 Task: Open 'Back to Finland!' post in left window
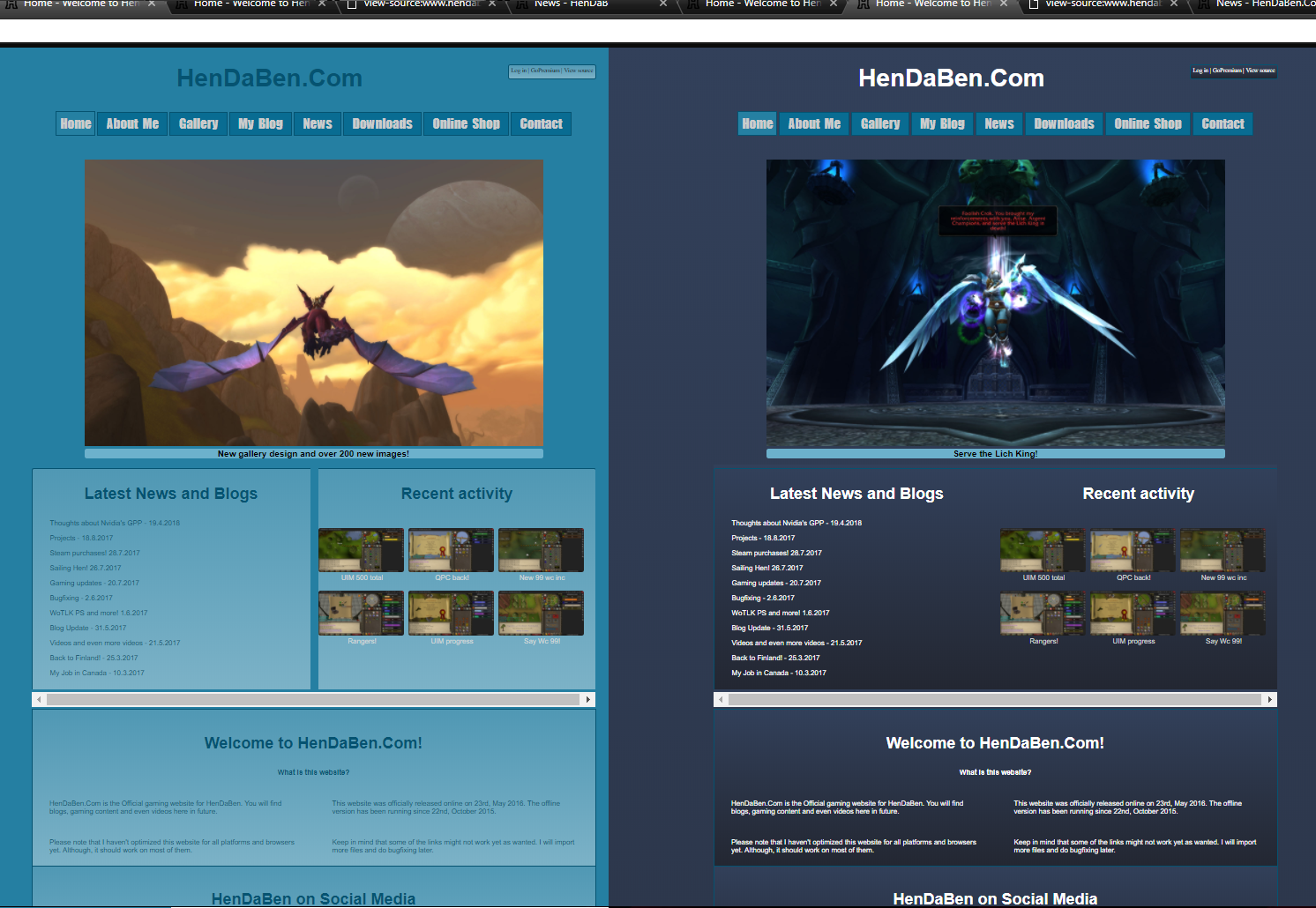93,658
